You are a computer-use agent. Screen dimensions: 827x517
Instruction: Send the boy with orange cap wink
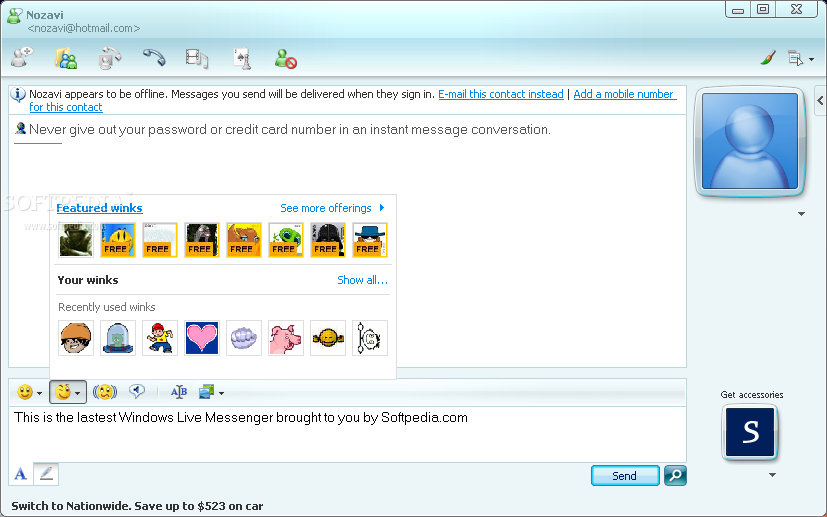(x=76, y=338)
